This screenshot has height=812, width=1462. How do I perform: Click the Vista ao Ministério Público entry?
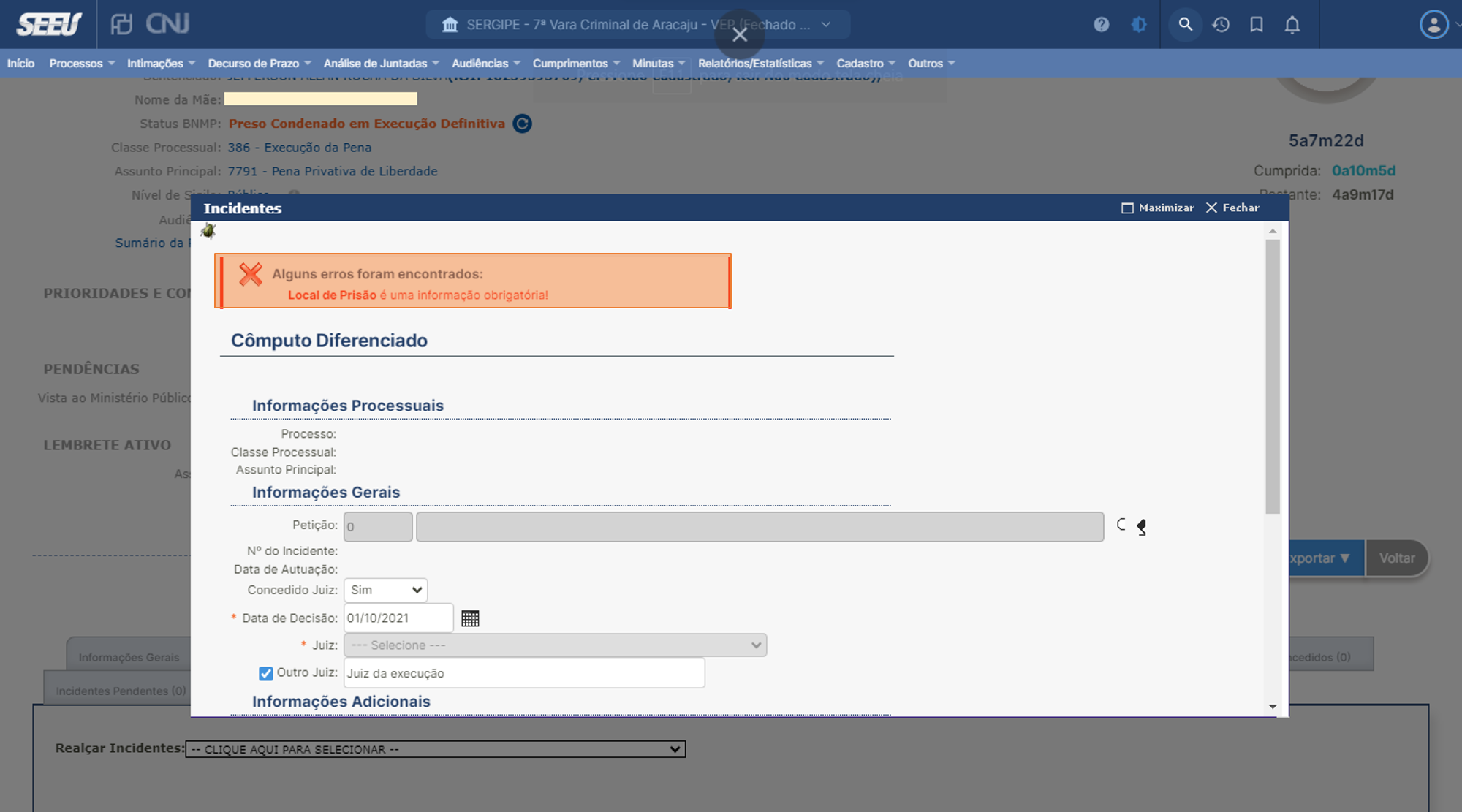pos(114,398)
